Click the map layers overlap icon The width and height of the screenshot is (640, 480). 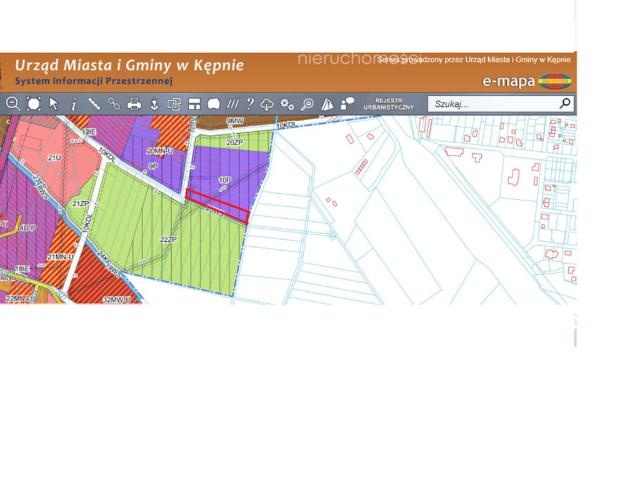[174, 104]
